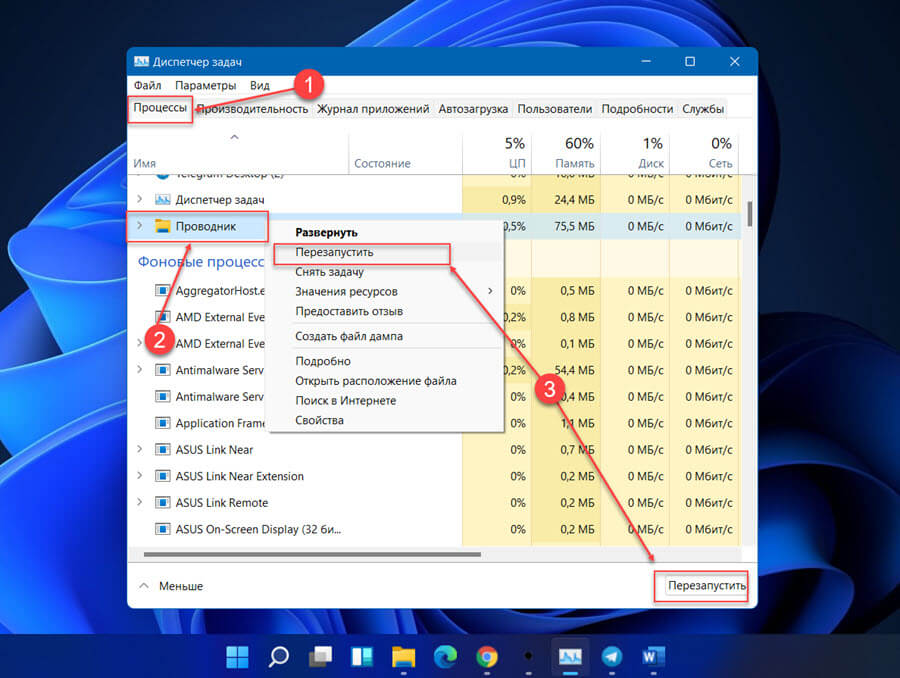This screenshot has width=900, height=678.
Task: Toggle sort arrow above Имя column
Action: tap(234, 137)
